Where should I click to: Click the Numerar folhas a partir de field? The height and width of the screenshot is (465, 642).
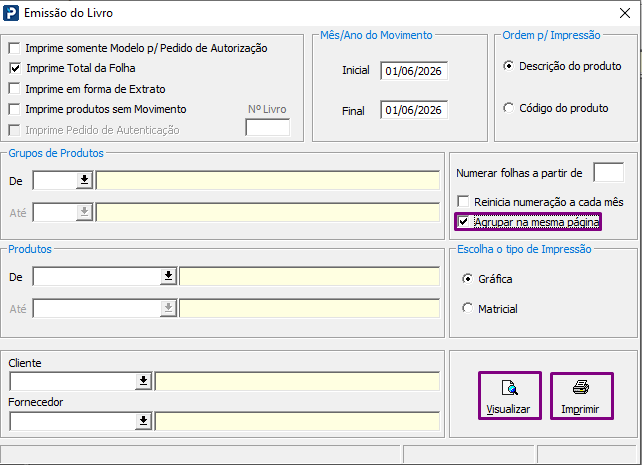pyautogui.click(x=609, y=172)
